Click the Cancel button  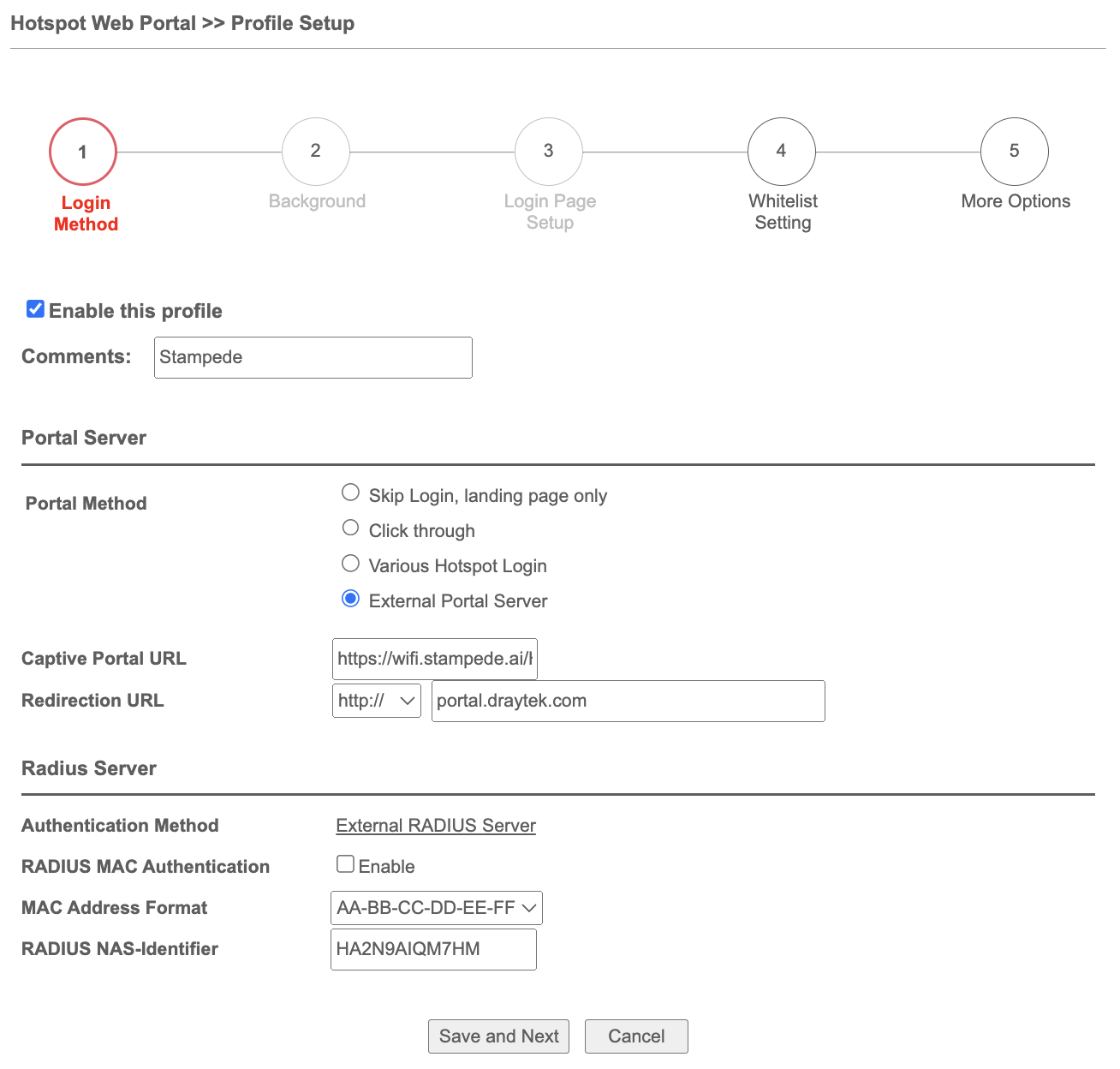point(636,1036)
